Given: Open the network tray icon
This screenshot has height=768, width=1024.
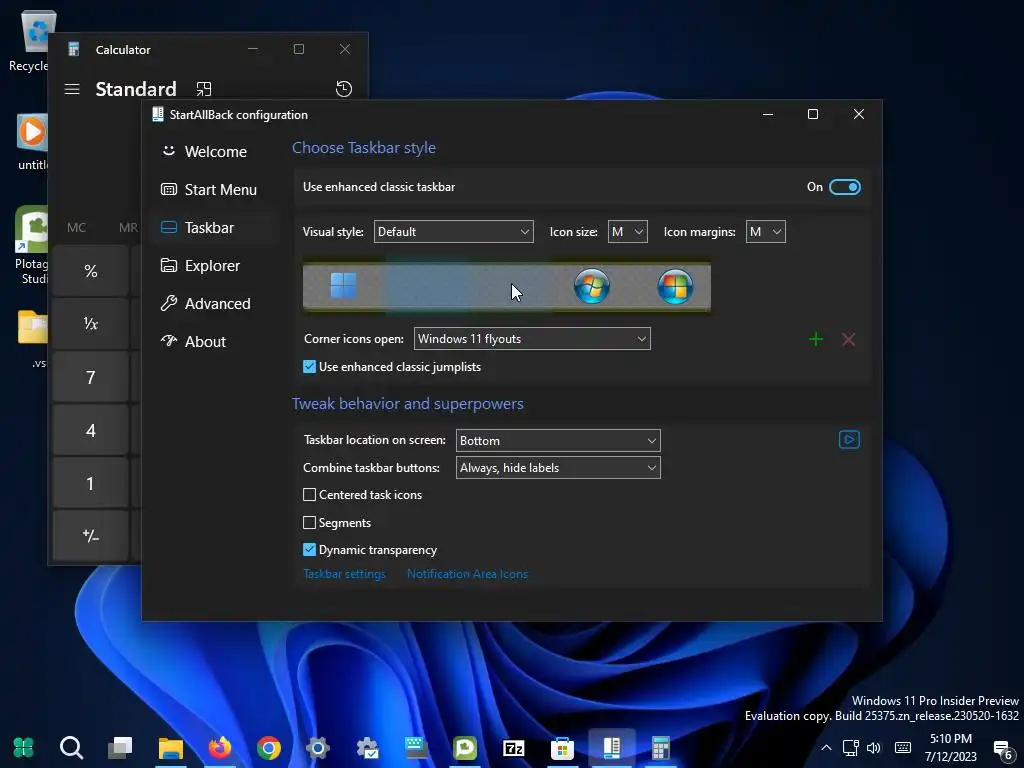Looking at the screenshot, I should pyautogui.click(x=850, y=748).
